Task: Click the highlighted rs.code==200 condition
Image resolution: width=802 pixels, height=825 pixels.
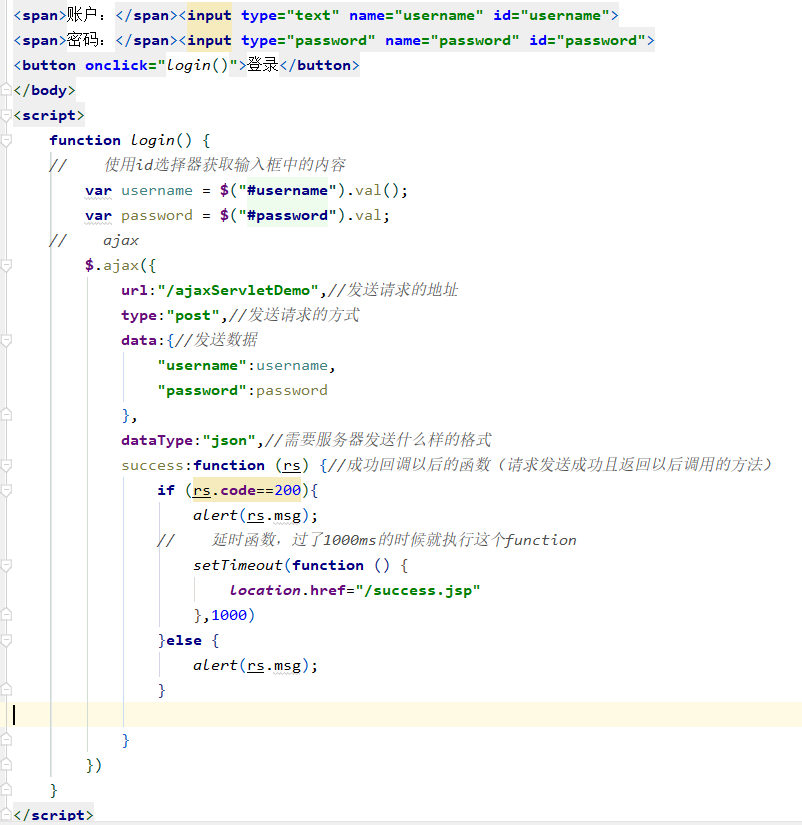Action: tap(247, 490)
